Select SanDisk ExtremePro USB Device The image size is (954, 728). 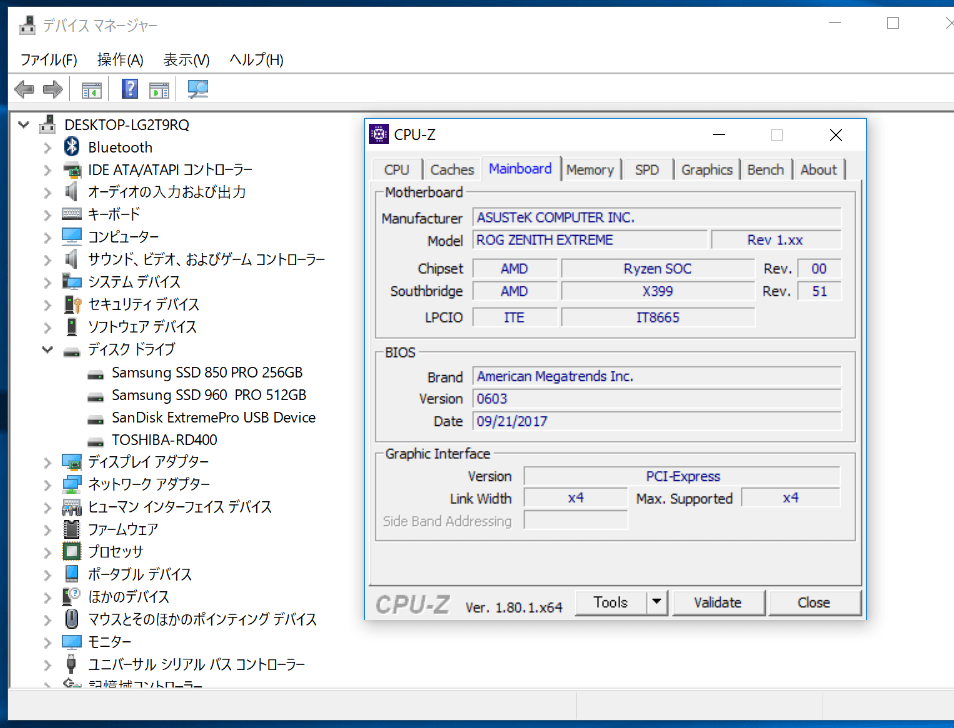click(214, 417)
